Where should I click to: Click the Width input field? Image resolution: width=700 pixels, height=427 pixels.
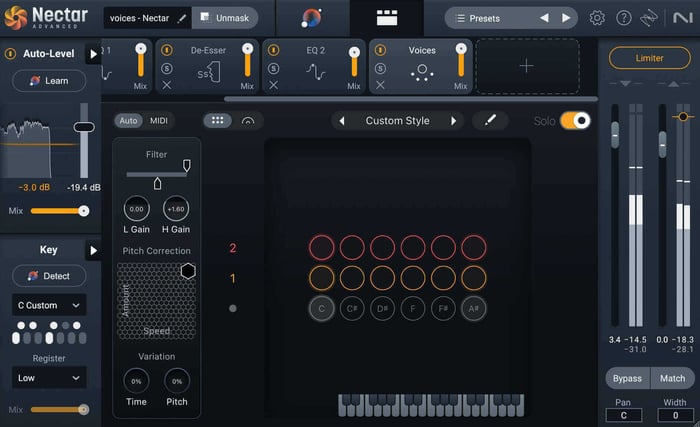tap(675, 415)
